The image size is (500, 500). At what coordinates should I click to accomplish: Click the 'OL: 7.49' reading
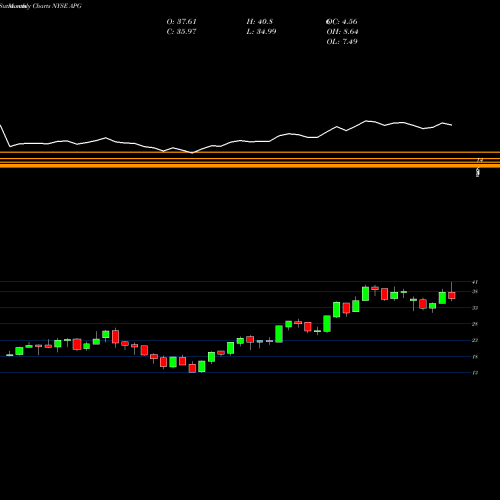[342, 42]
